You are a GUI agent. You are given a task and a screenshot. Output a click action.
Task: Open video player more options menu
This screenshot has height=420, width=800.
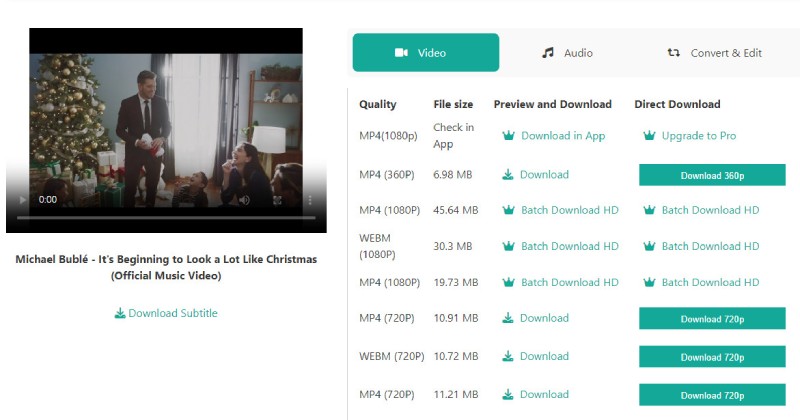[309, 200]
